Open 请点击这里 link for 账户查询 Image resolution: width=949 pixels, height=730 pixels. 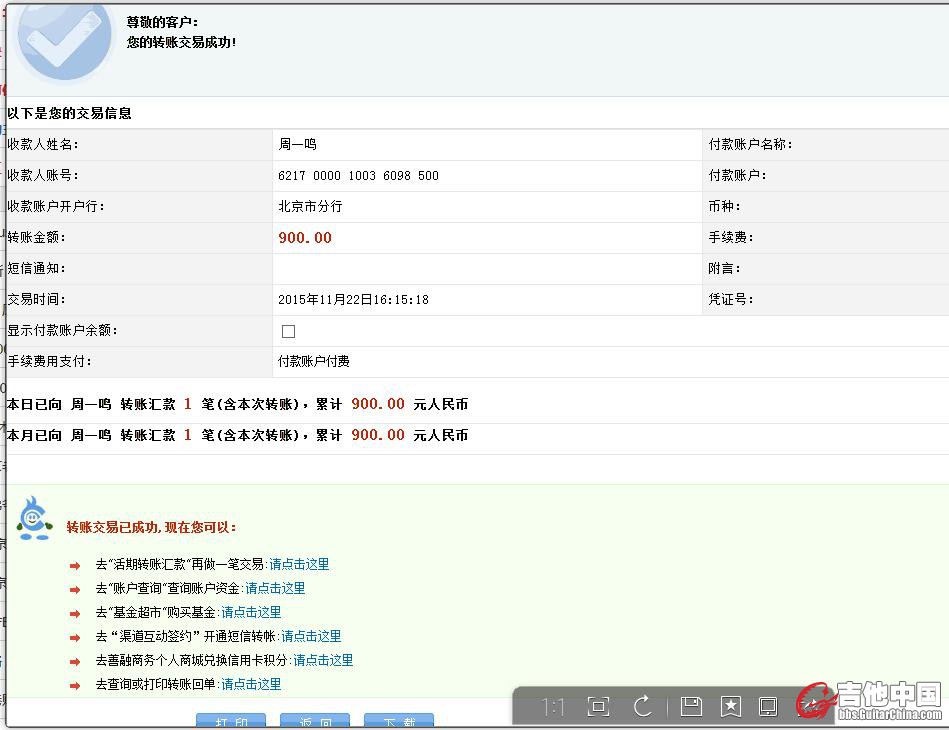point(275,588)
